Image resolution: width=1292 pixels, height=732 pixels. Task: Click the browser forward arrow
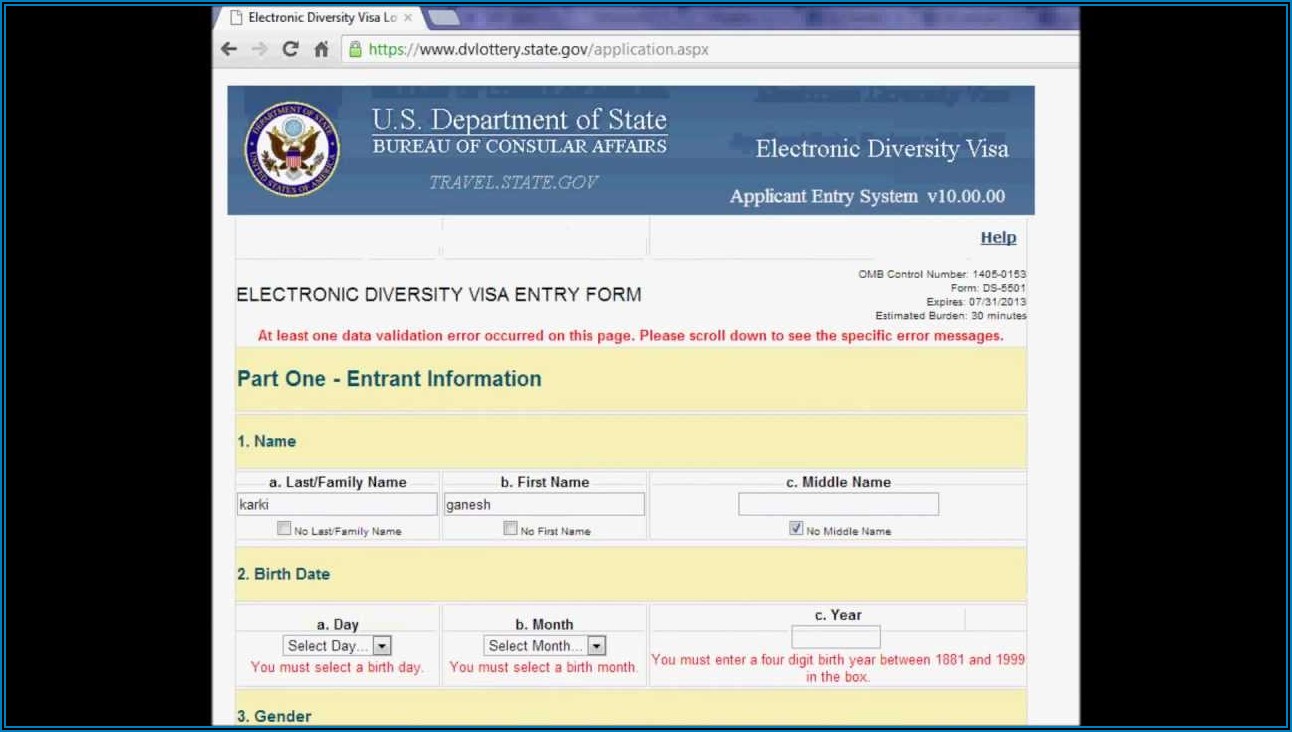click(259, 49)
